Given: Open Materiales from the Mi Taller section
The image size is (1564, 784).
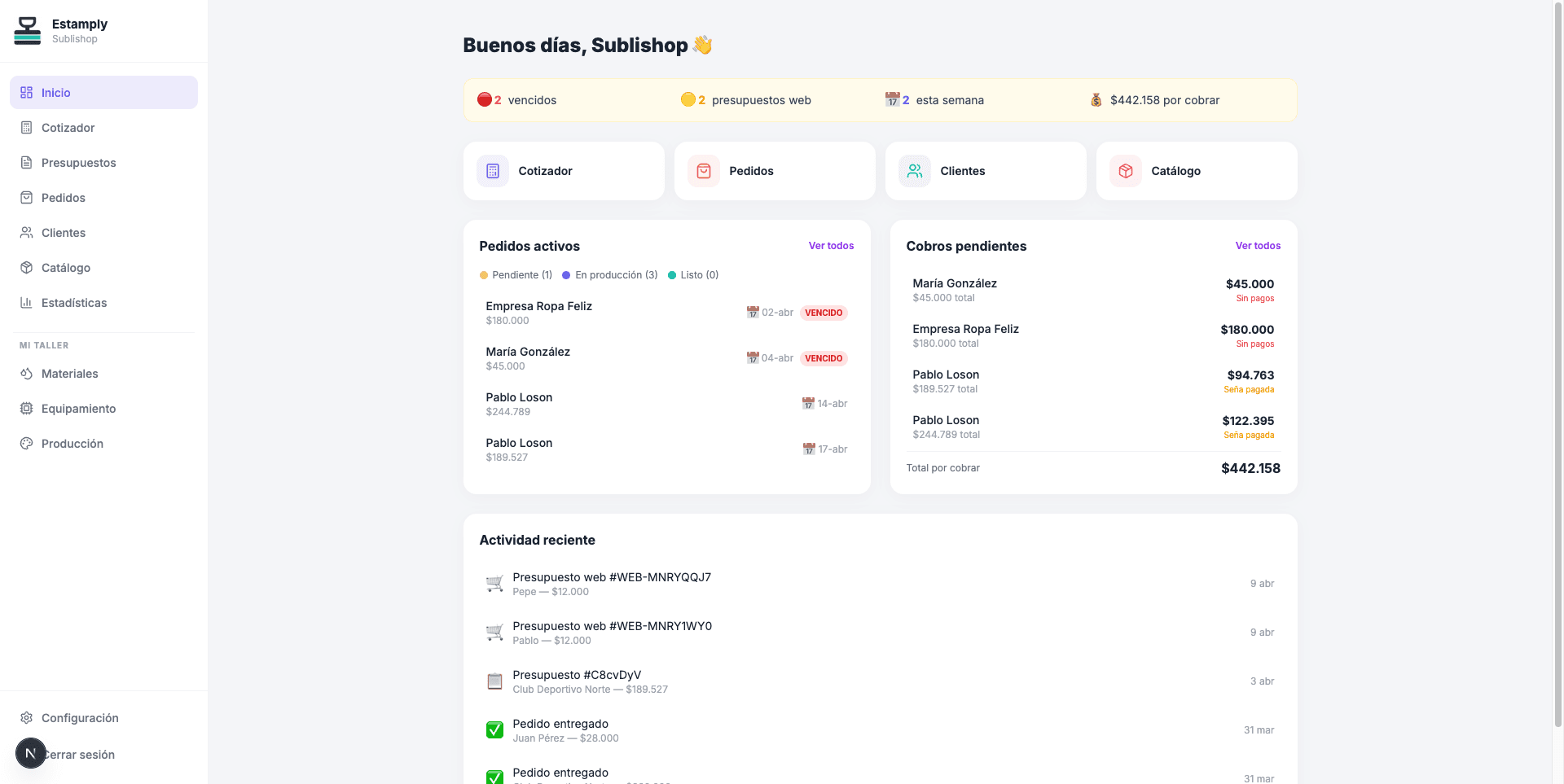Looking at the screenshot, I should click(27, 374).
